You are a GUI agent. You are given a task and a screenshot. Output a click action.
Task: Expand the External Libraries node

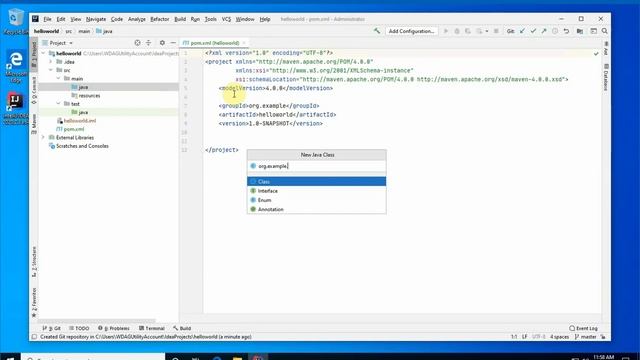(x=44, y=138)
